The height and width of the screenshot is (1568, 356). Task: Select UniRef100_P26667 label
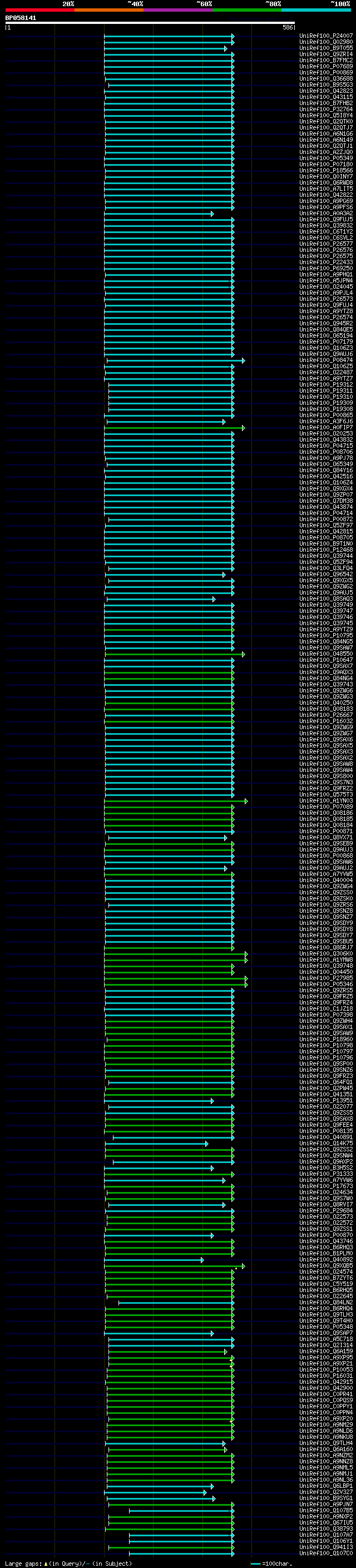click(326, 715)
